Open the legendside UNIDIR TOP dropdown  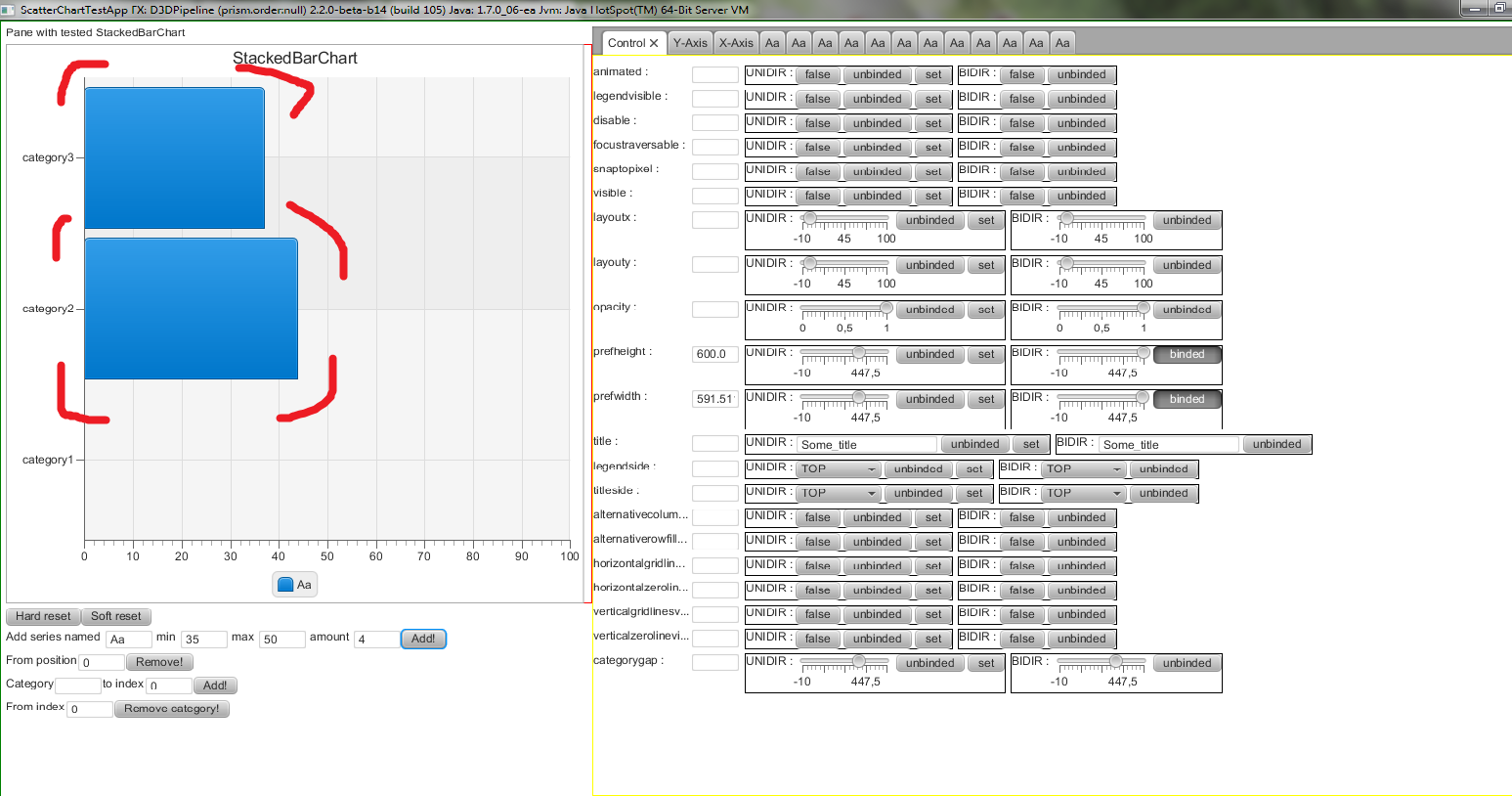(x=839, y=469)
